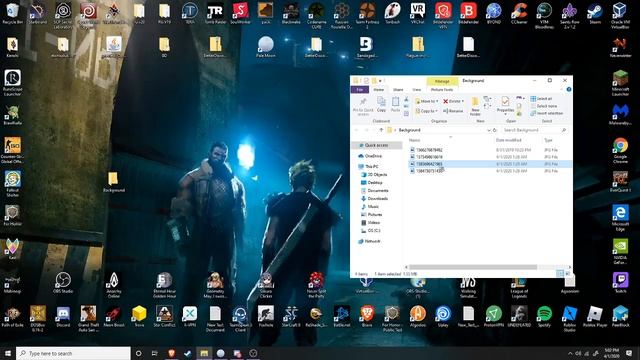Open the Recycle Bin desktop icon
Image resolution: width=640 pixels, height=360 pixels.
12,13
